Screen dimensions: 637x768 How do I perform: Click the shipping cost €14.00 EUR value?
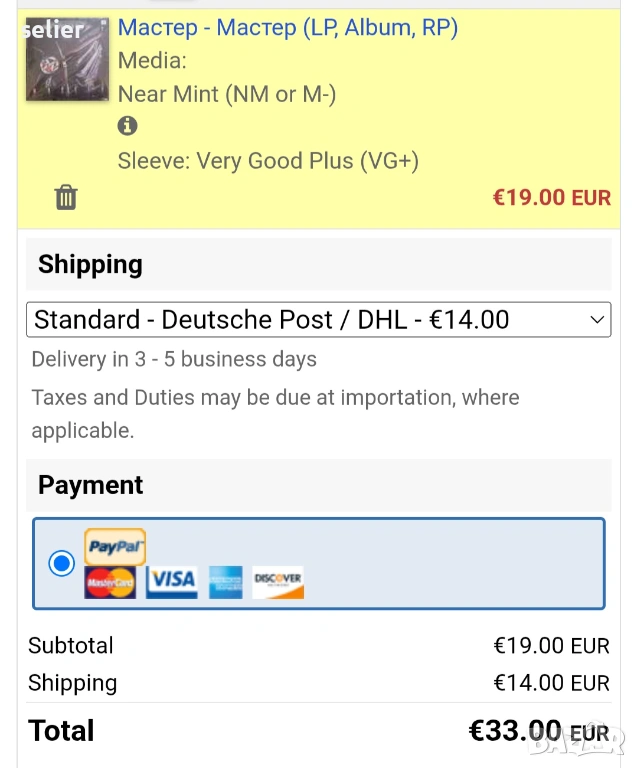click(x=551, y=683)
